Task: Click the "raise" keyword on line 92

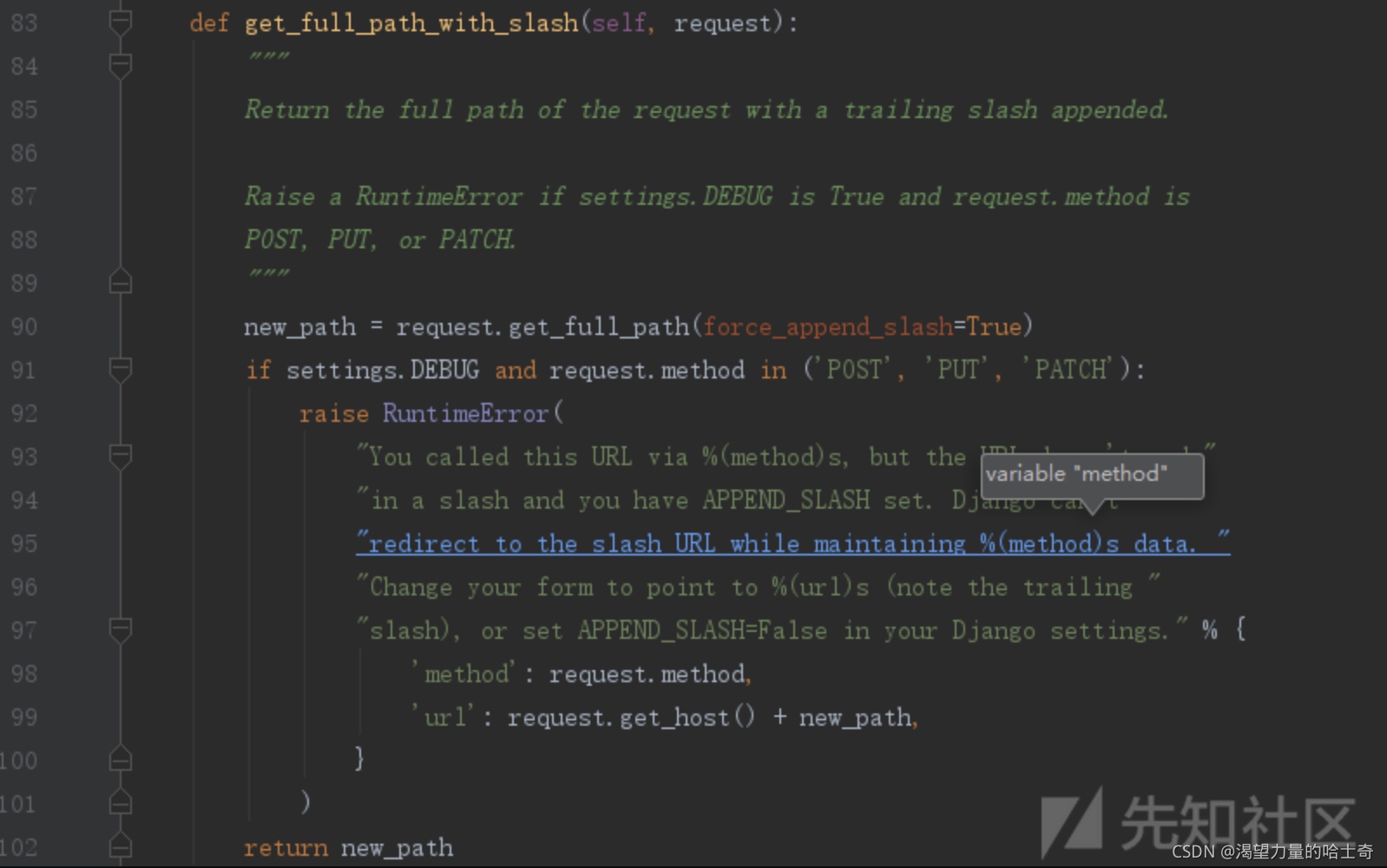Action: 333,413
